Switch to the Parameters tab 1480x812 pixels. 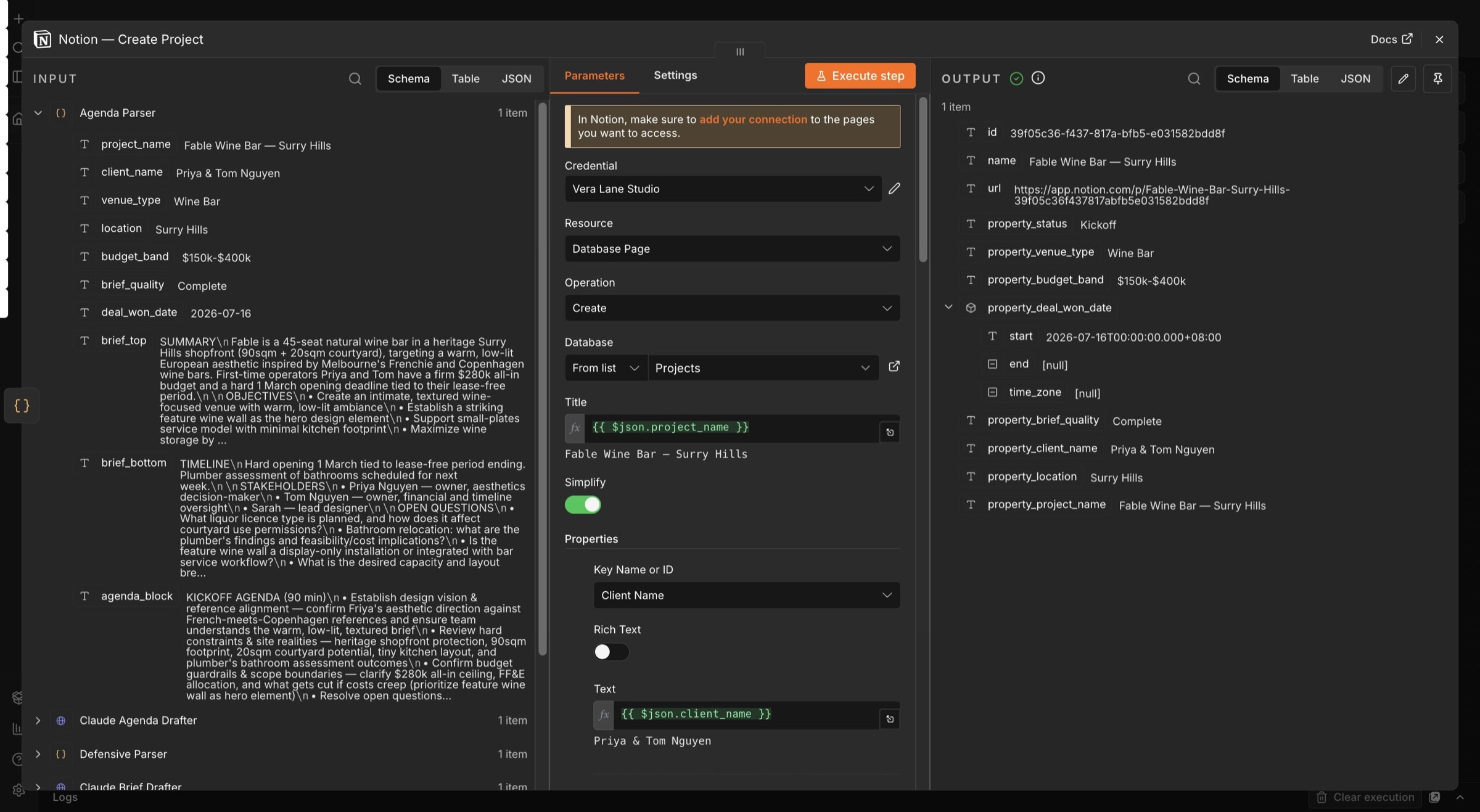594,75
